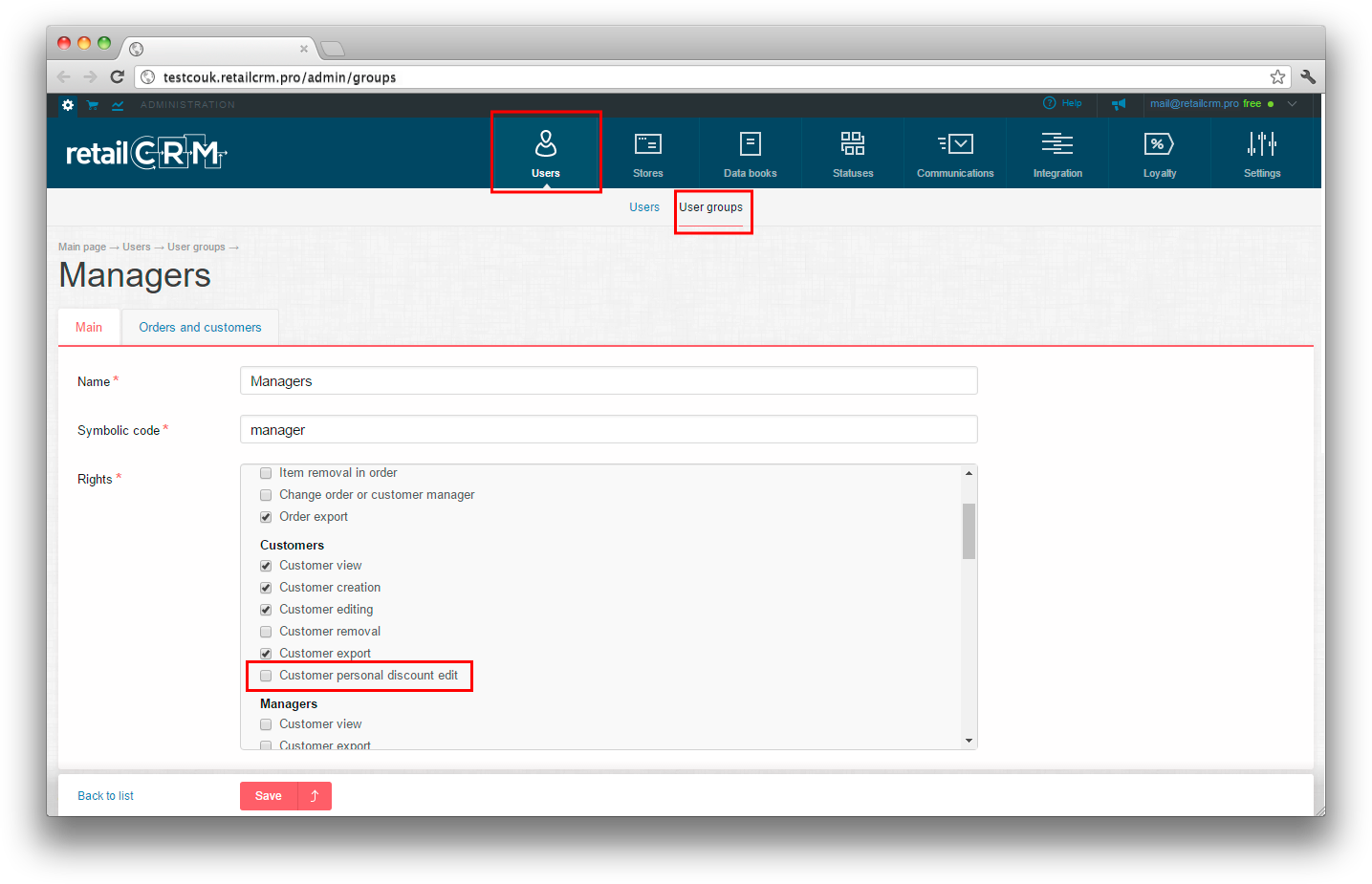Select the User groups submenu item
The height and width of the screenshot is (884, 1372).
[x=710, y=207]
